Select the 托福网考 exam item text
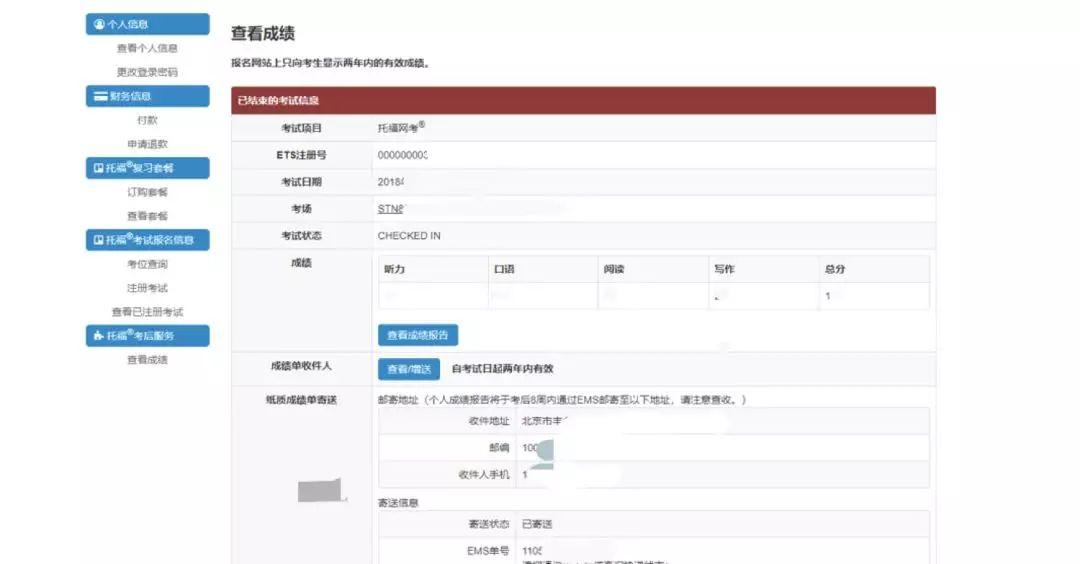This screenshot has height=564, width=1080. pos(401,127)
